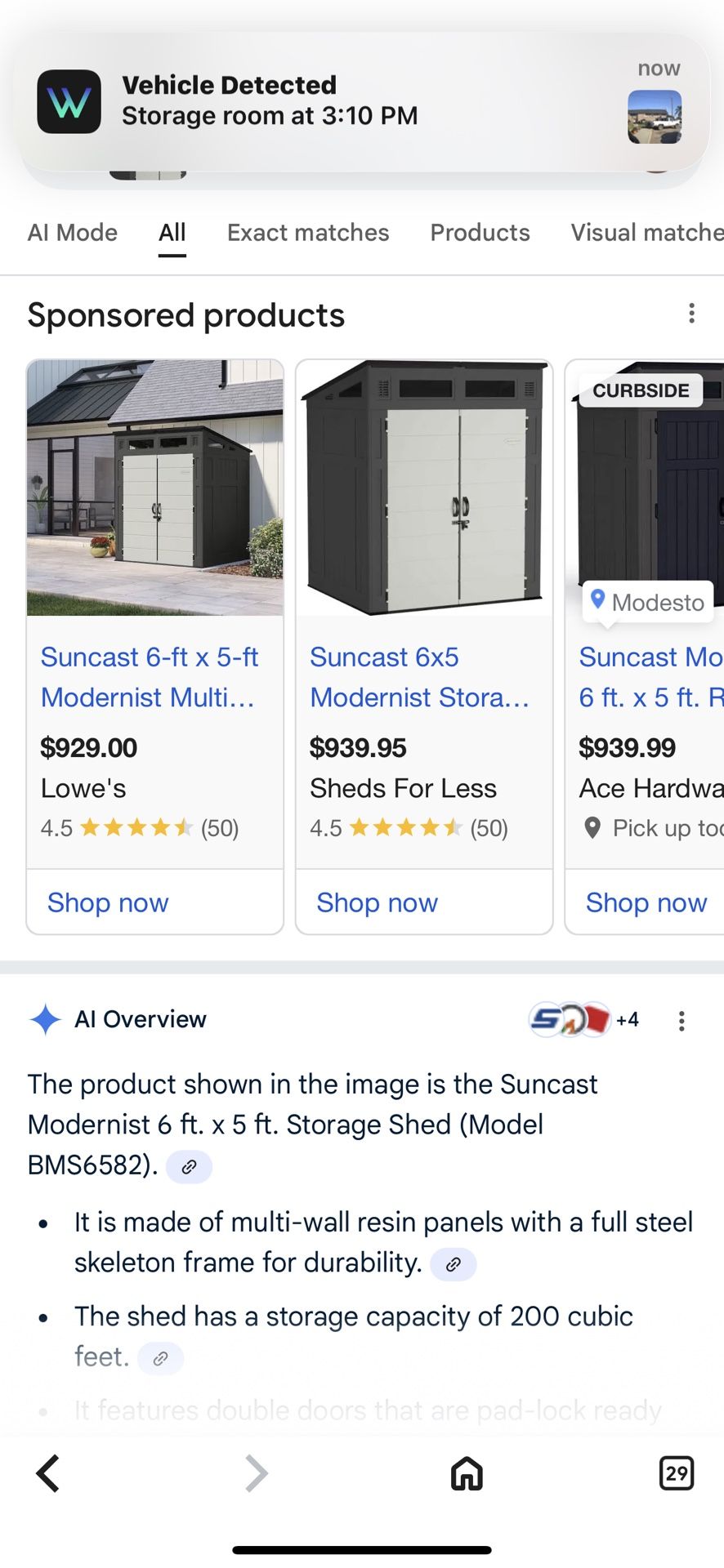This screenshot has height=1568, width=724.
Task: Open Suncast 6-ft x 5-ft Modernist link
Action: pos(150,677)
